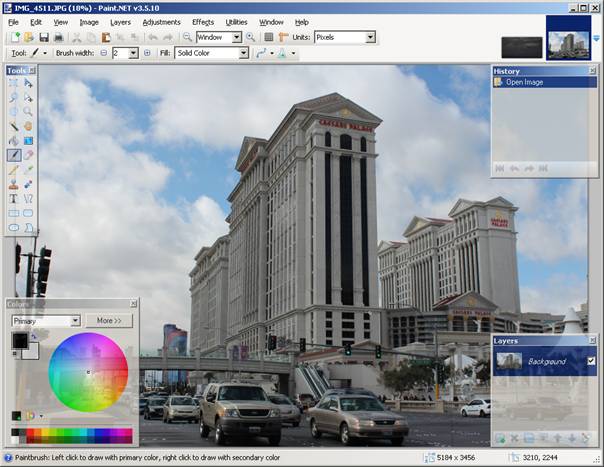Select the Color Picker eyedropper tool
The image size is (604, 467).
point(28,170)
